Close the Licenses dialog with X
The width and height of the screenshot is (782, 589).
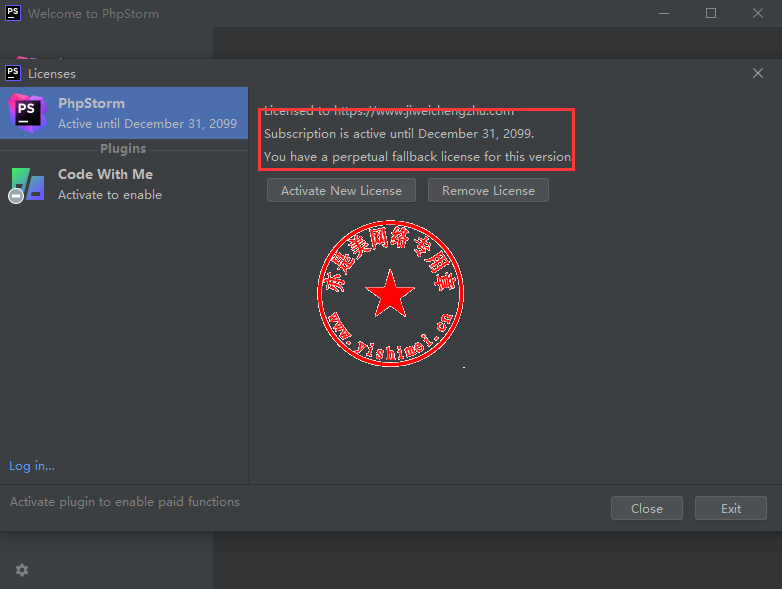(x=758, y=73)
